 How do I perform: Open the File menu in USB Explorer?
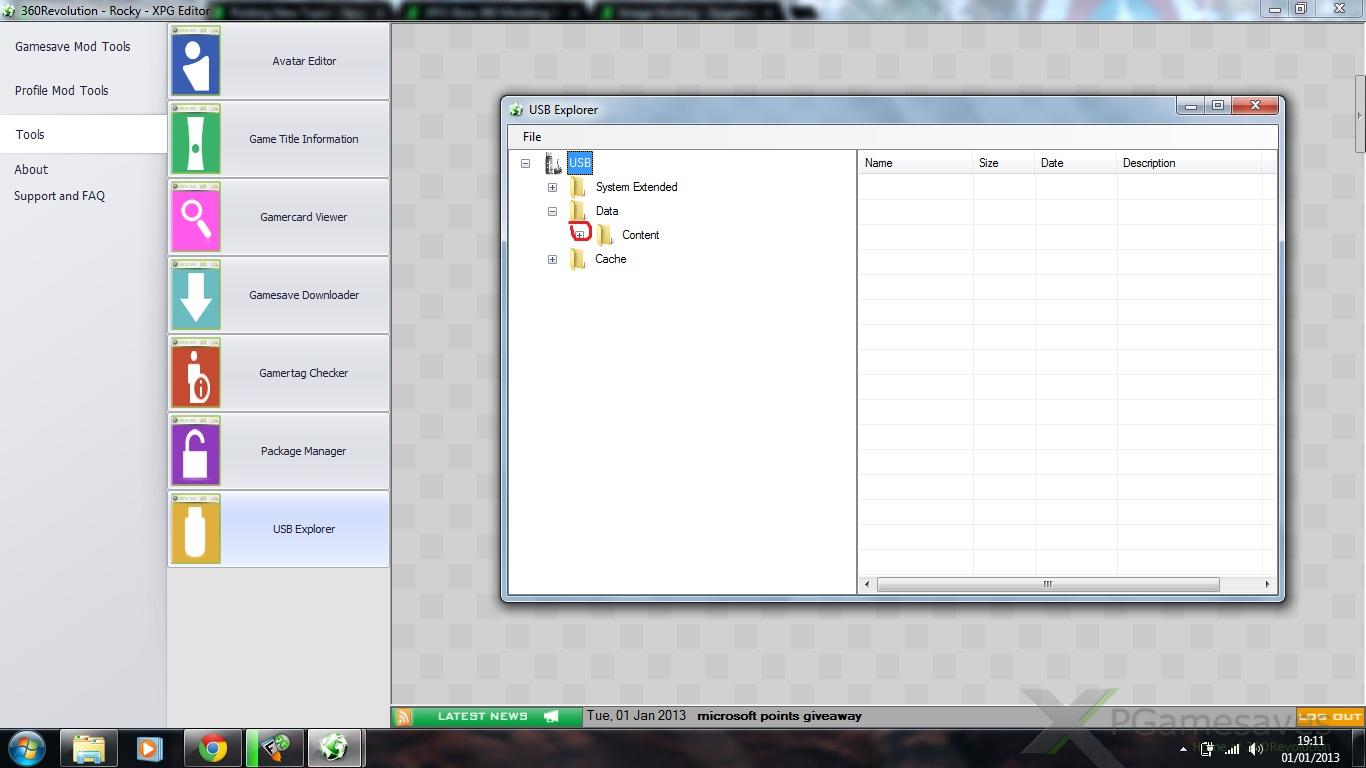(x=532, y=137)
